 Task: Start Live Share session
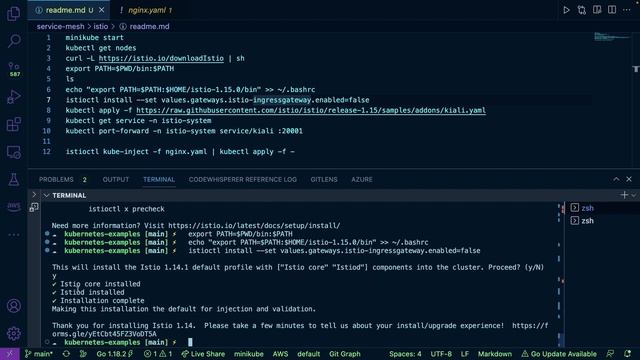(203, 354)
